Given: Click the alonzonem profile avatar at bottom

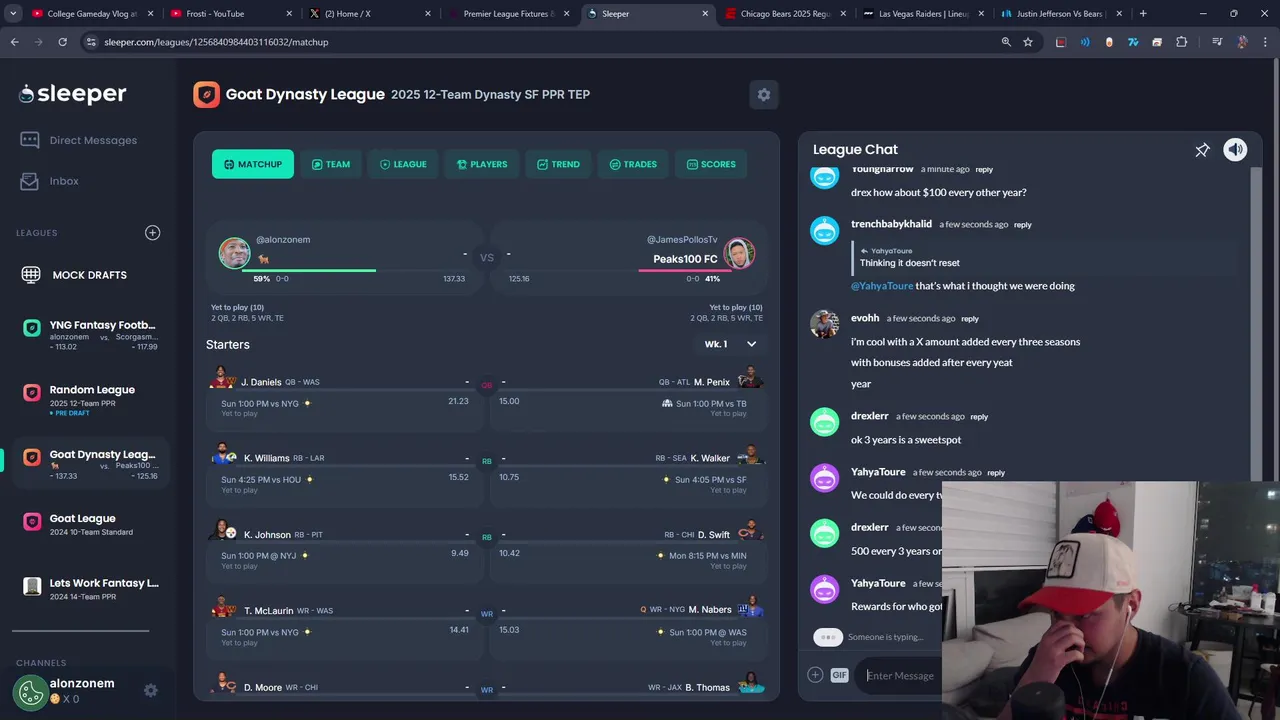Looking at the screenshot, I should [31, 690].
